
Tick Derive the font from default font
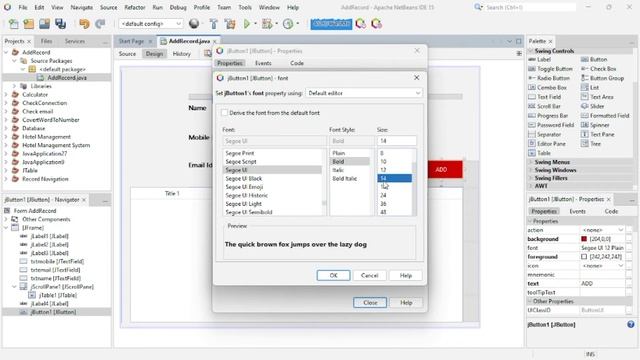(224, 113)
